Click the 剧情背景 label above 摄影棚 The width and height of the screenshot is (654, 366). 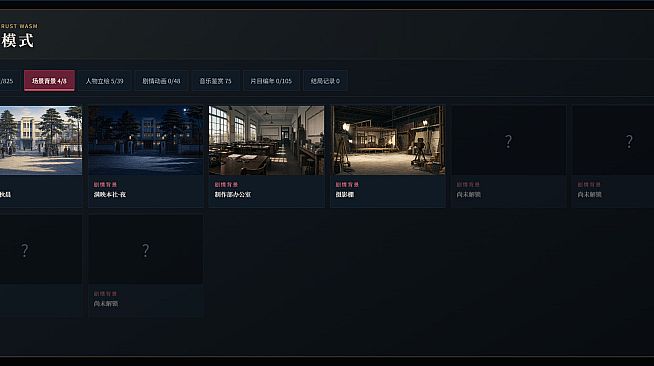347,184
